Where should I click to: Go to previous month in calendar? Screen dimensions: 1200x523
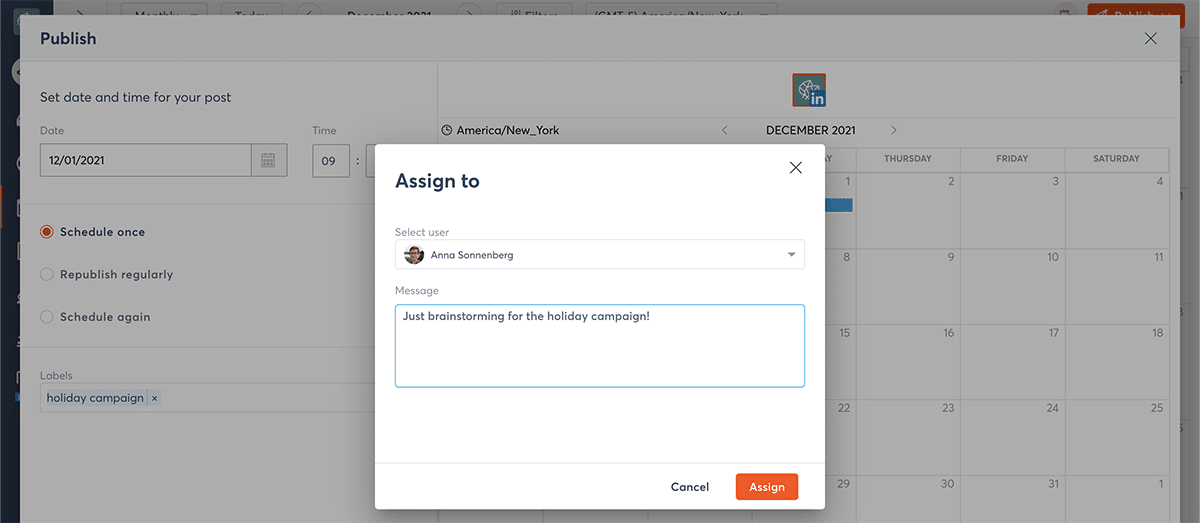point(725,130)
